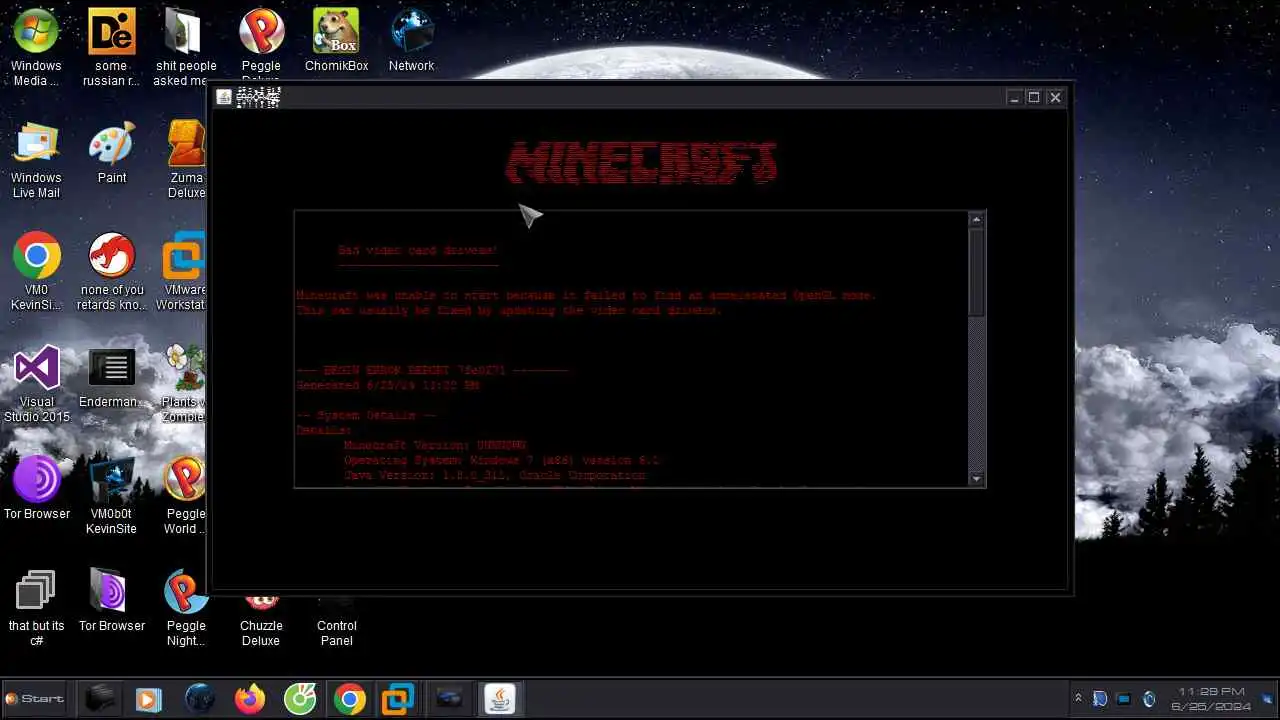
Task: Open the VM0b0t KevinSite desktop icon
Action: (111, 496)
